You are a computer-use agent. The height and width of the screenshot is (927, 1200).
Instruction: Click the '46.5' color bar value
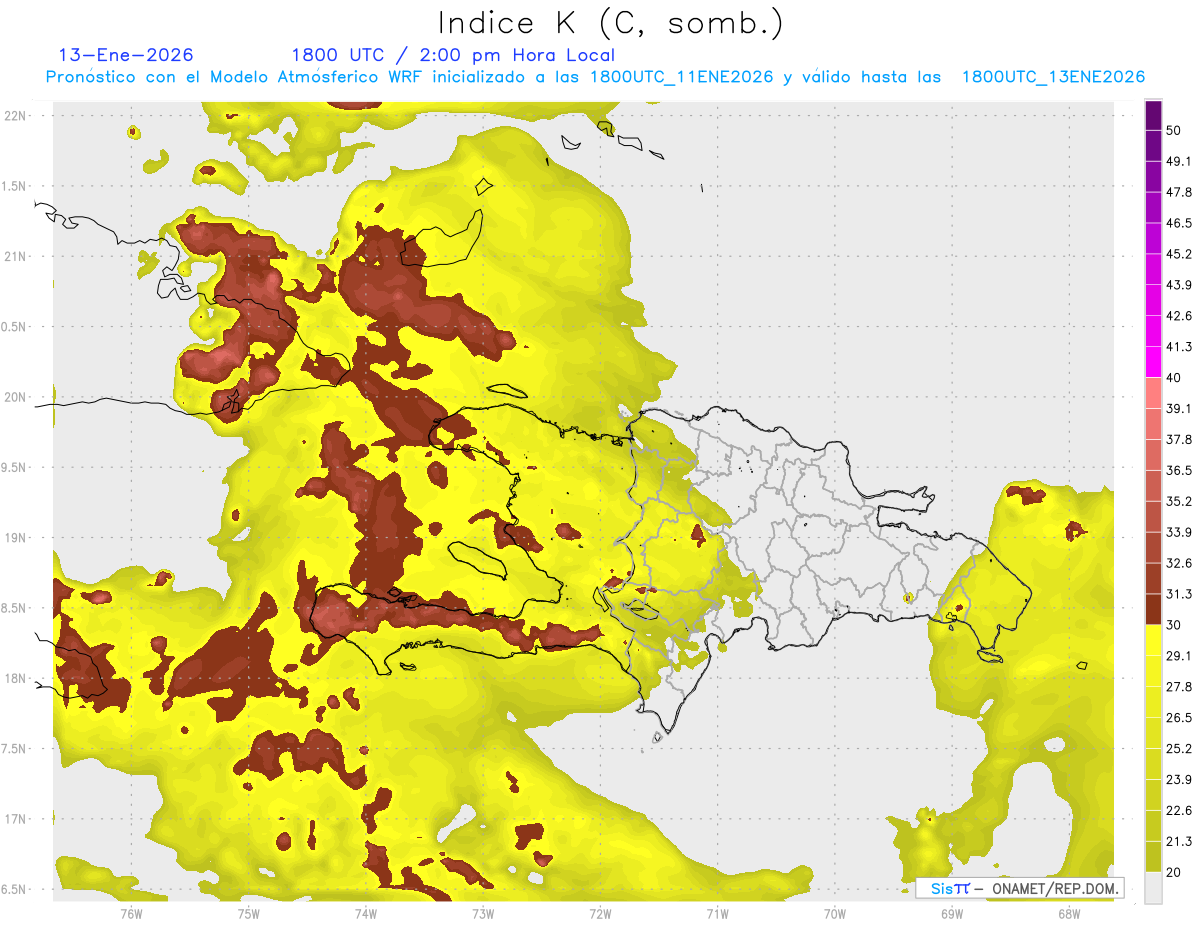pyautogui.click(x=1179, y=223)
